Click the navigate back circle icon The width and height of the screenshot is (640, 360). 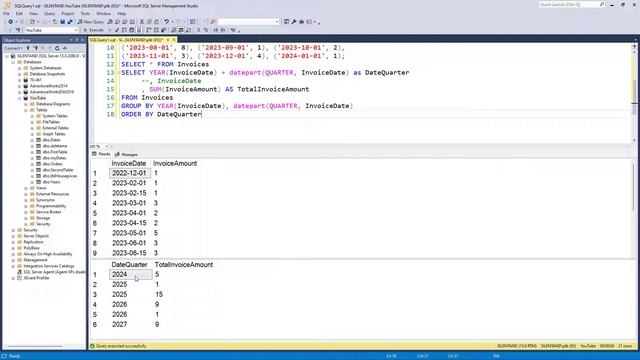coord(10,22)
